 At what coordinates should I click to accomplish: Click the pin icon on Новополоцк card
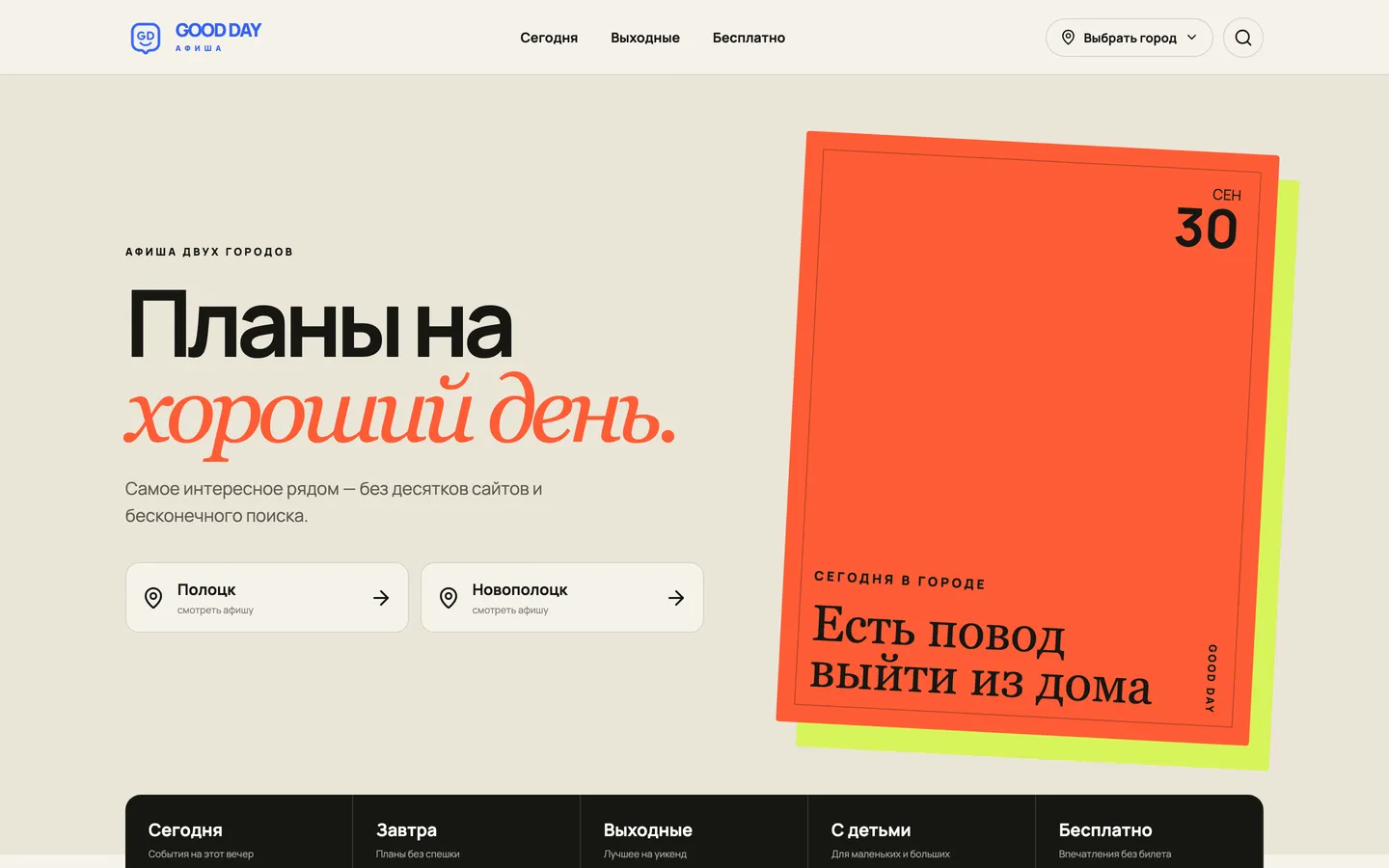(x=449, y=598)
